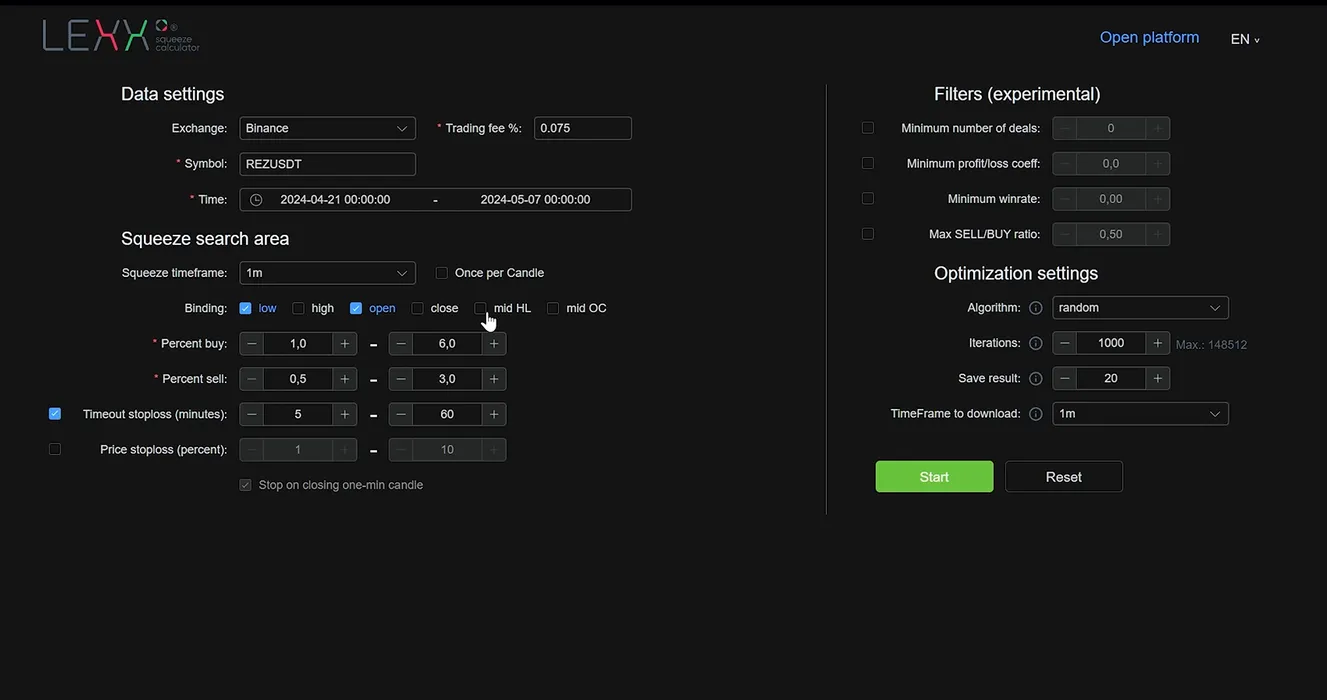The width and height of the screenshot is (1327, 700).
Task: Increase the Iterations count
Action: (x=1158, y=343)
